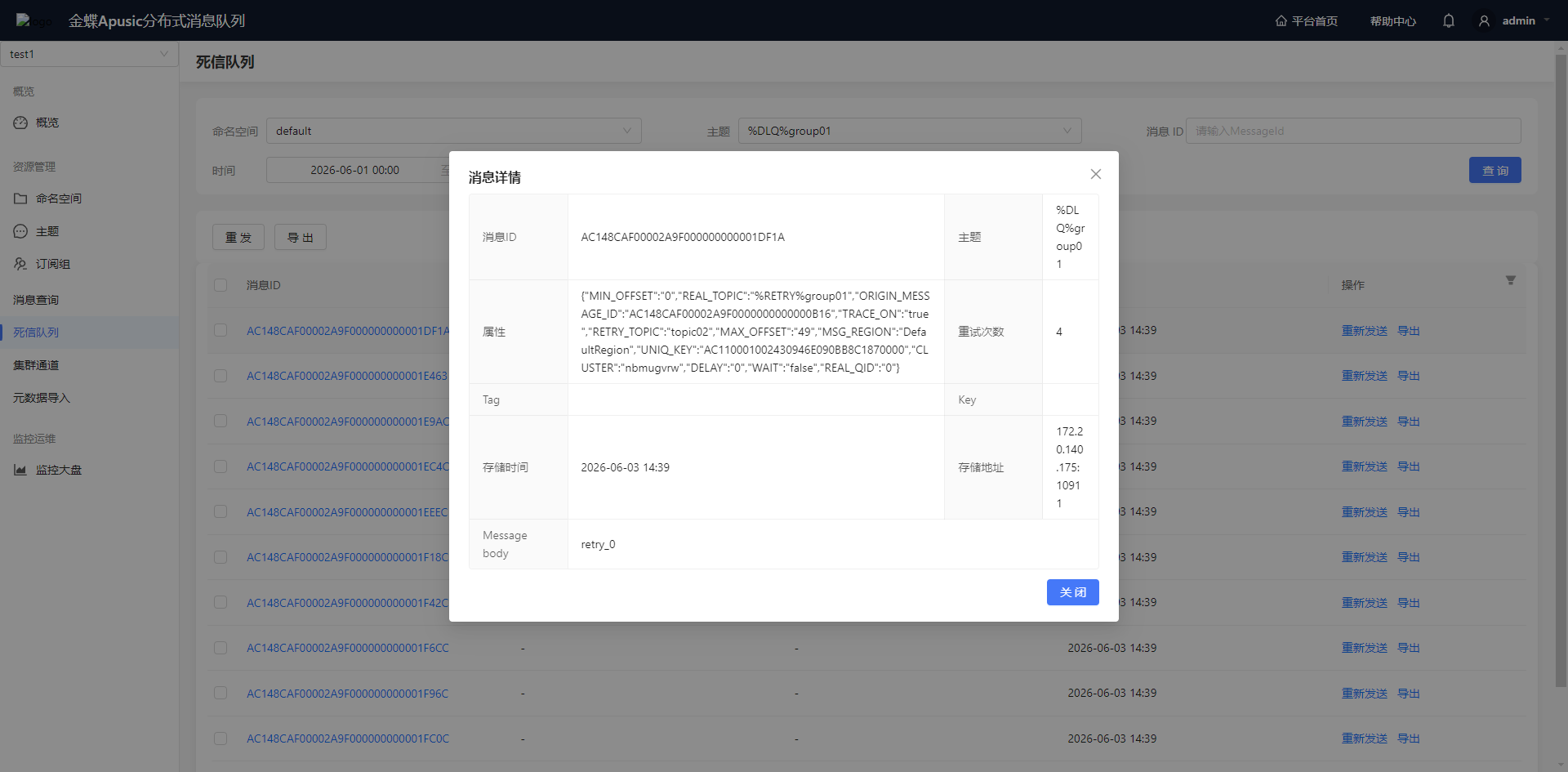The width and height of the screenshot is (1568, 772).
Task: Click the 查询 search button
Action: click(x=1494, y=170)
